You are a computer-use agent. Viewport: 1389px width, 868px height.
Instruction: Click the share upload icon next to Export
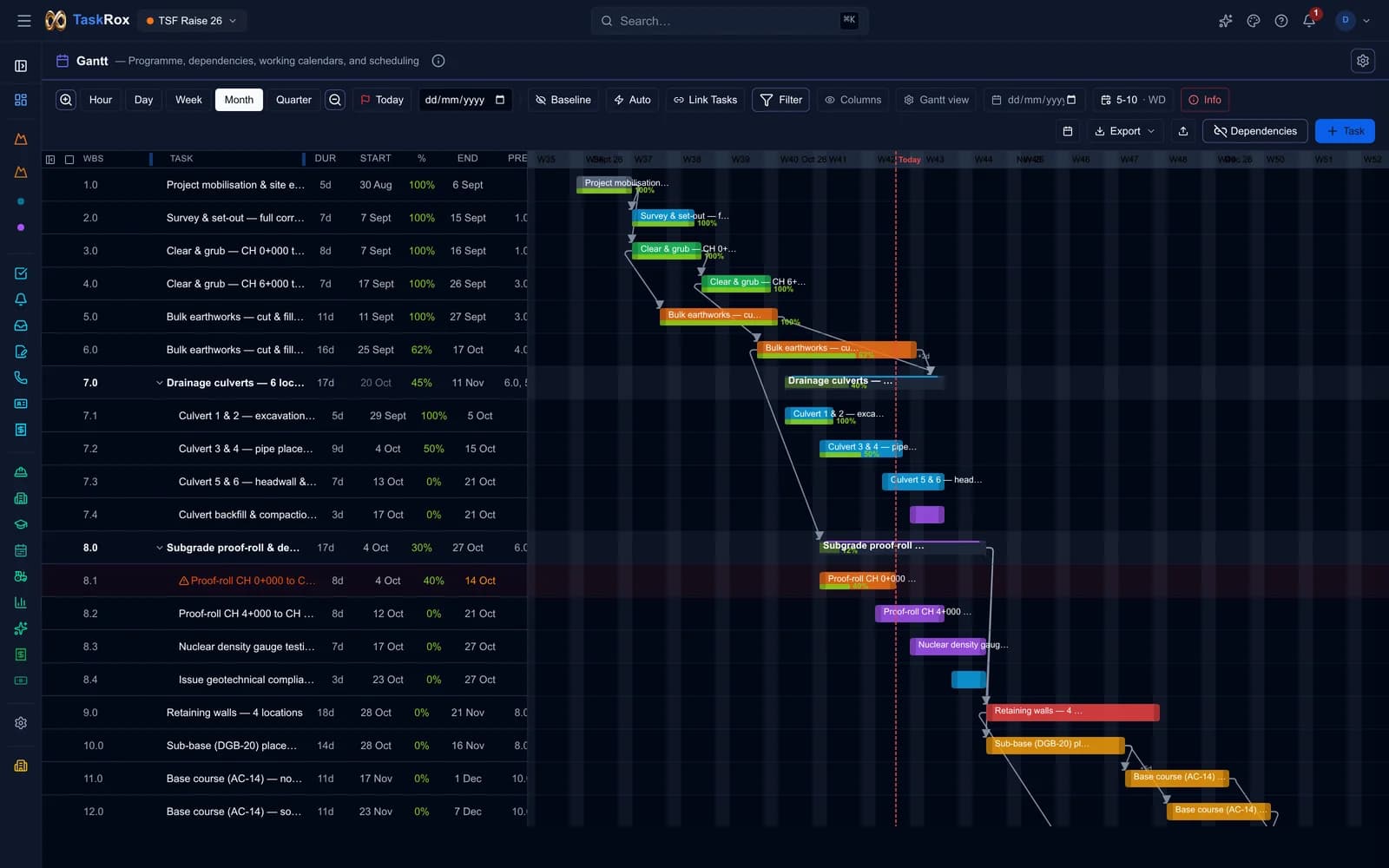(x=1183, y=131)
